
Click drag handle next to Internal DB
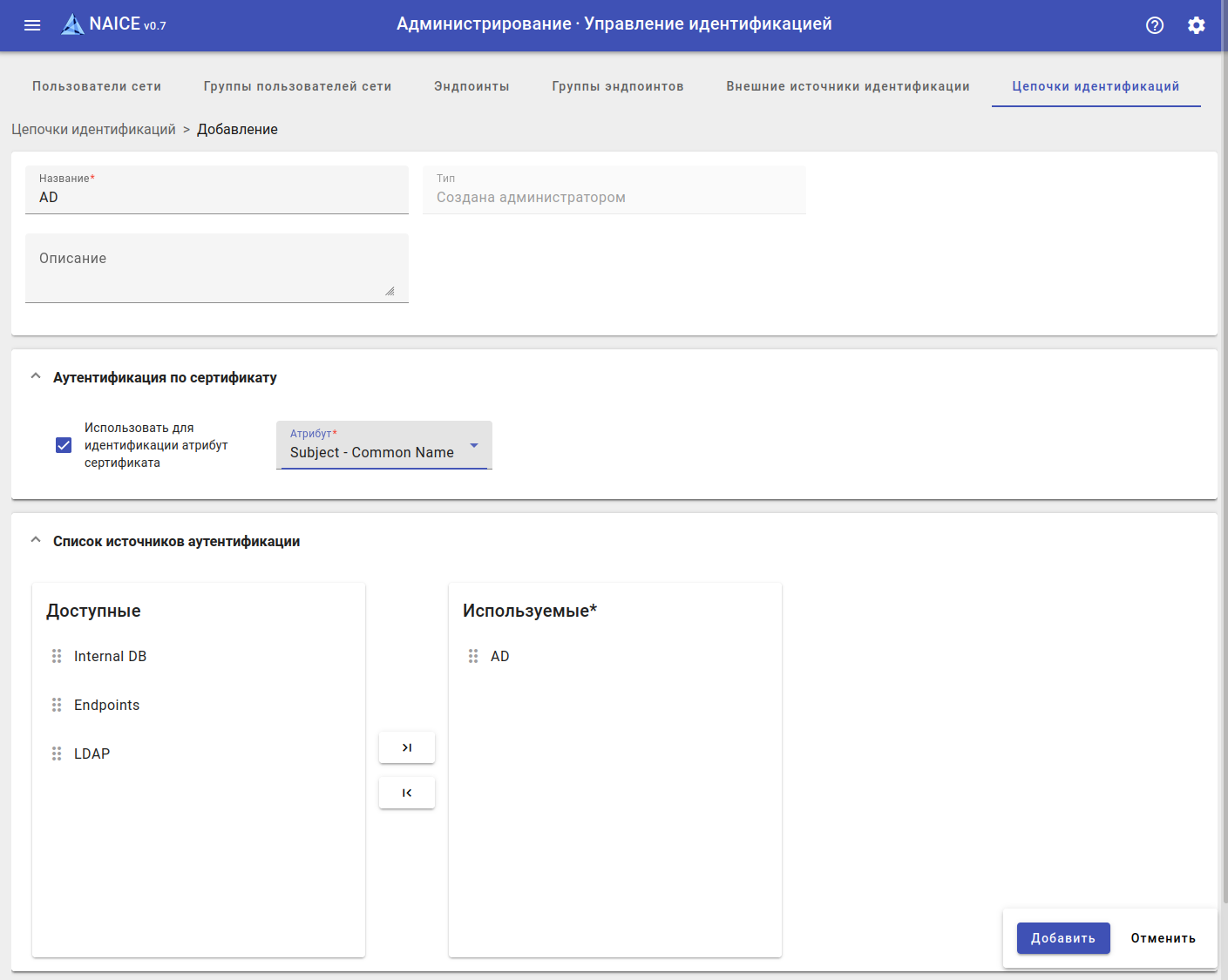point(57,656)
